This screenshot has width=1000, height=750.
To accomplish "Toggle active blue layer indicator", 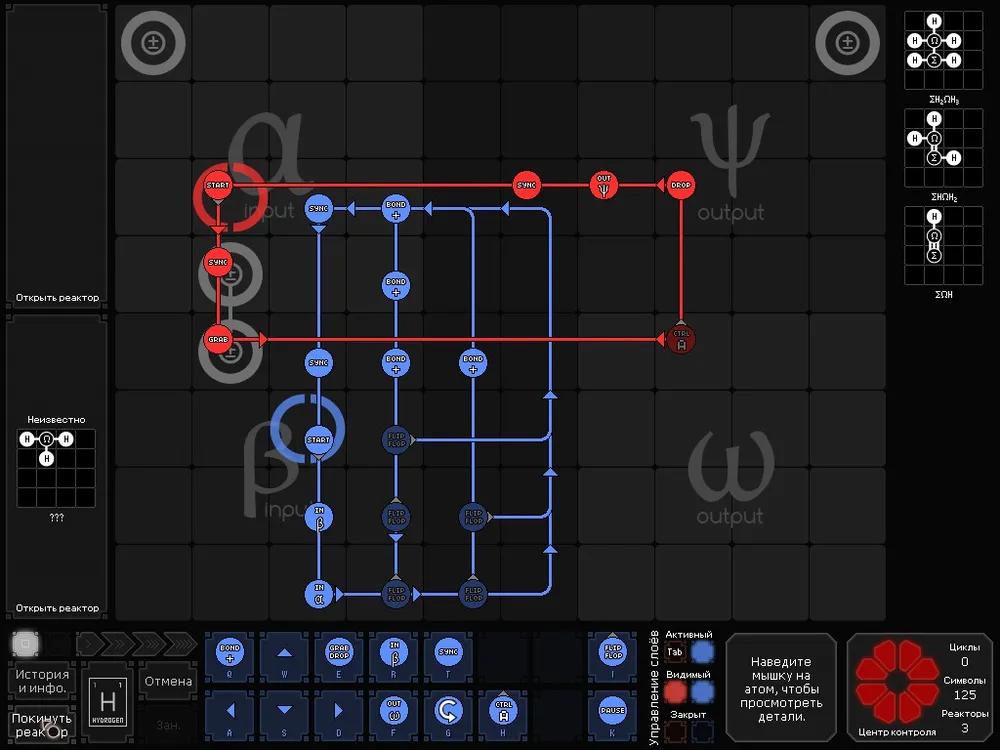I will [x=702, y=652].
